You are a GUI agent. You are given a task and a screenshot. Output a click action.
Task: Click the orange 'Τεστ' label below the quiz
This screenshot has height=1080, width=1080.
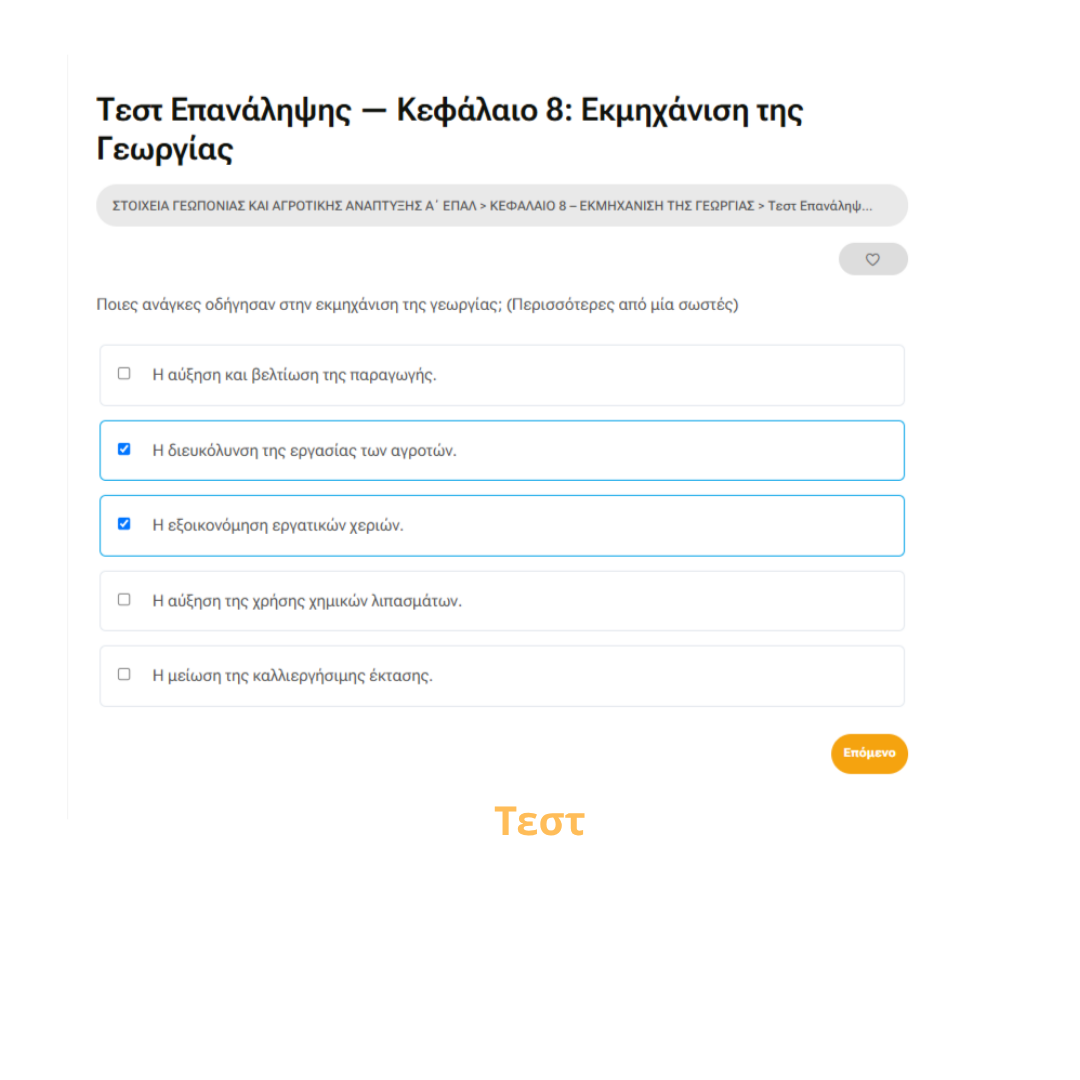539,821
